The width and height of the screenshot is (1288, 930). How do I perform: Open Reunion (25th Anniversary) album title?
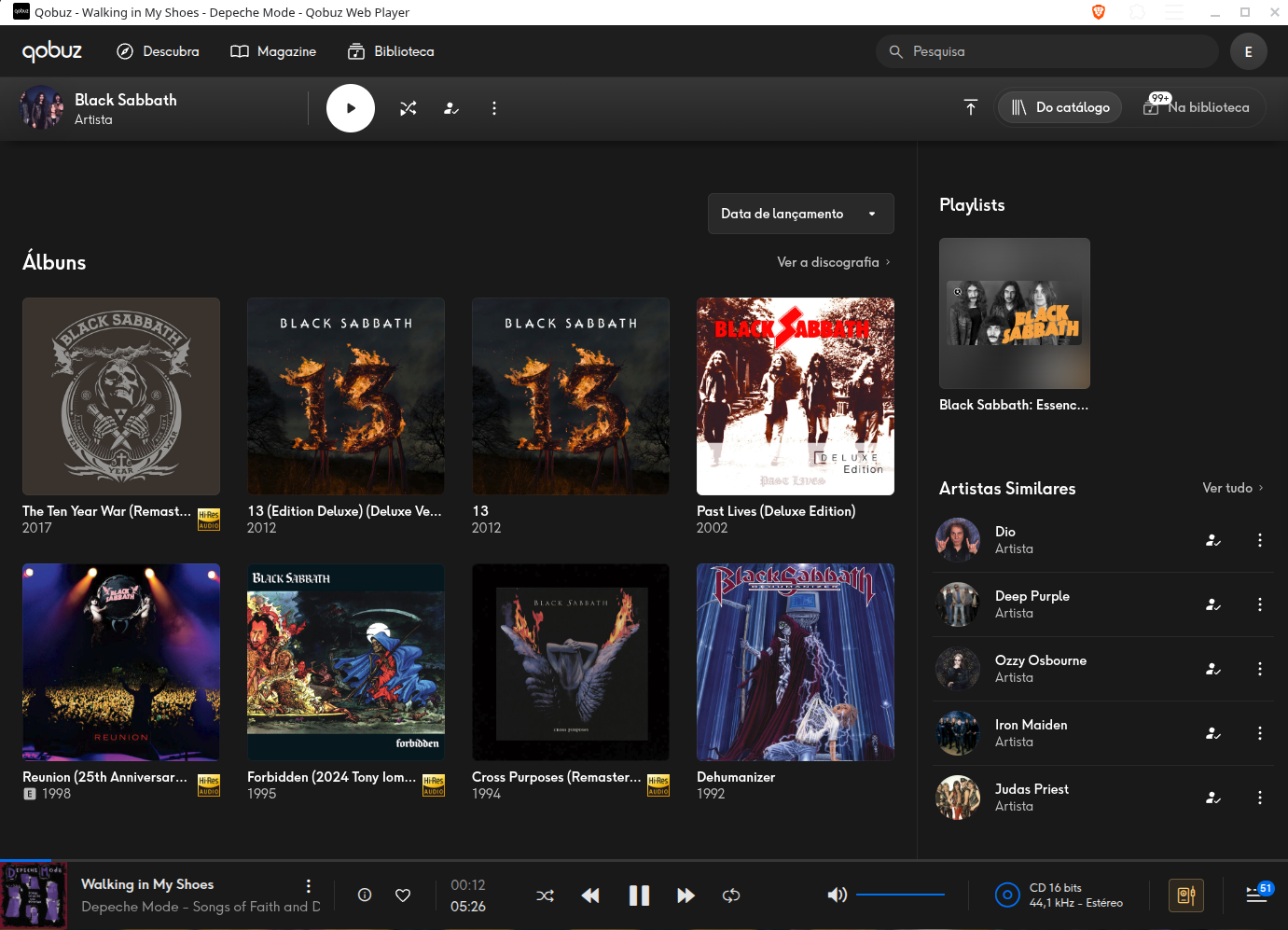(x=105, y=777)
